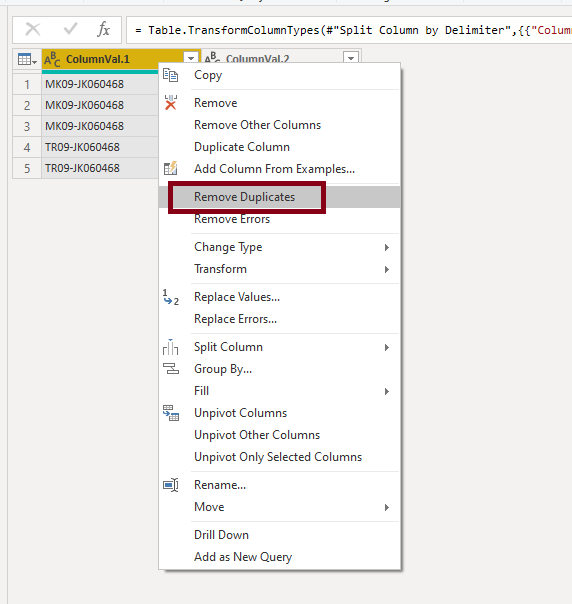Open ColumnVal.1 filter dropdown arrow

[x=191, y=59]
